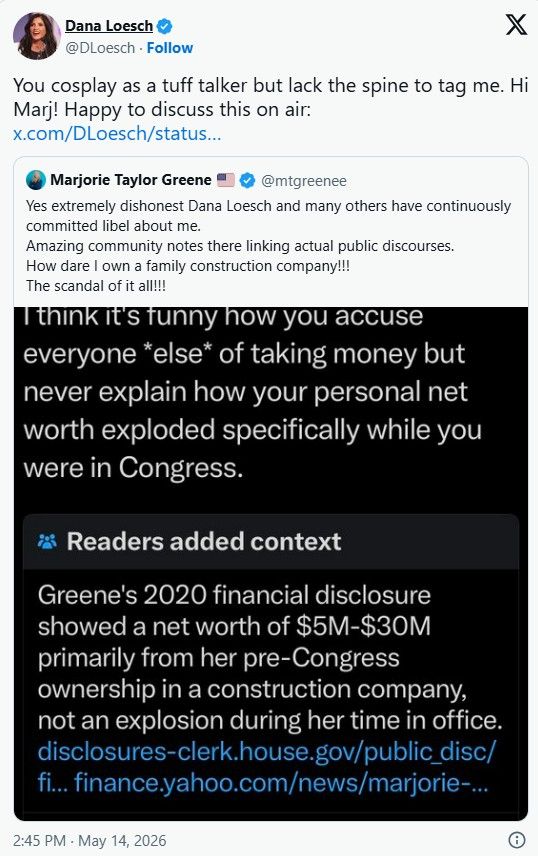This screenshot has width=538, height=856.
Task: Open the finance.yahoo.com news link
Action: 281,782
